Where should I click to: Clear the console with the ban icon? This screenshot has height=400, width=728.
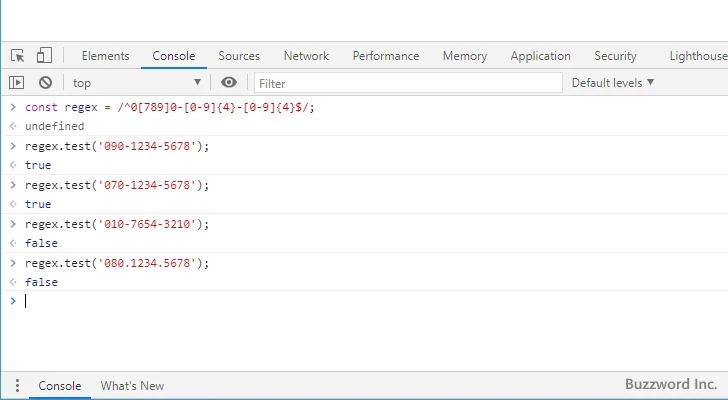point(45,83)
